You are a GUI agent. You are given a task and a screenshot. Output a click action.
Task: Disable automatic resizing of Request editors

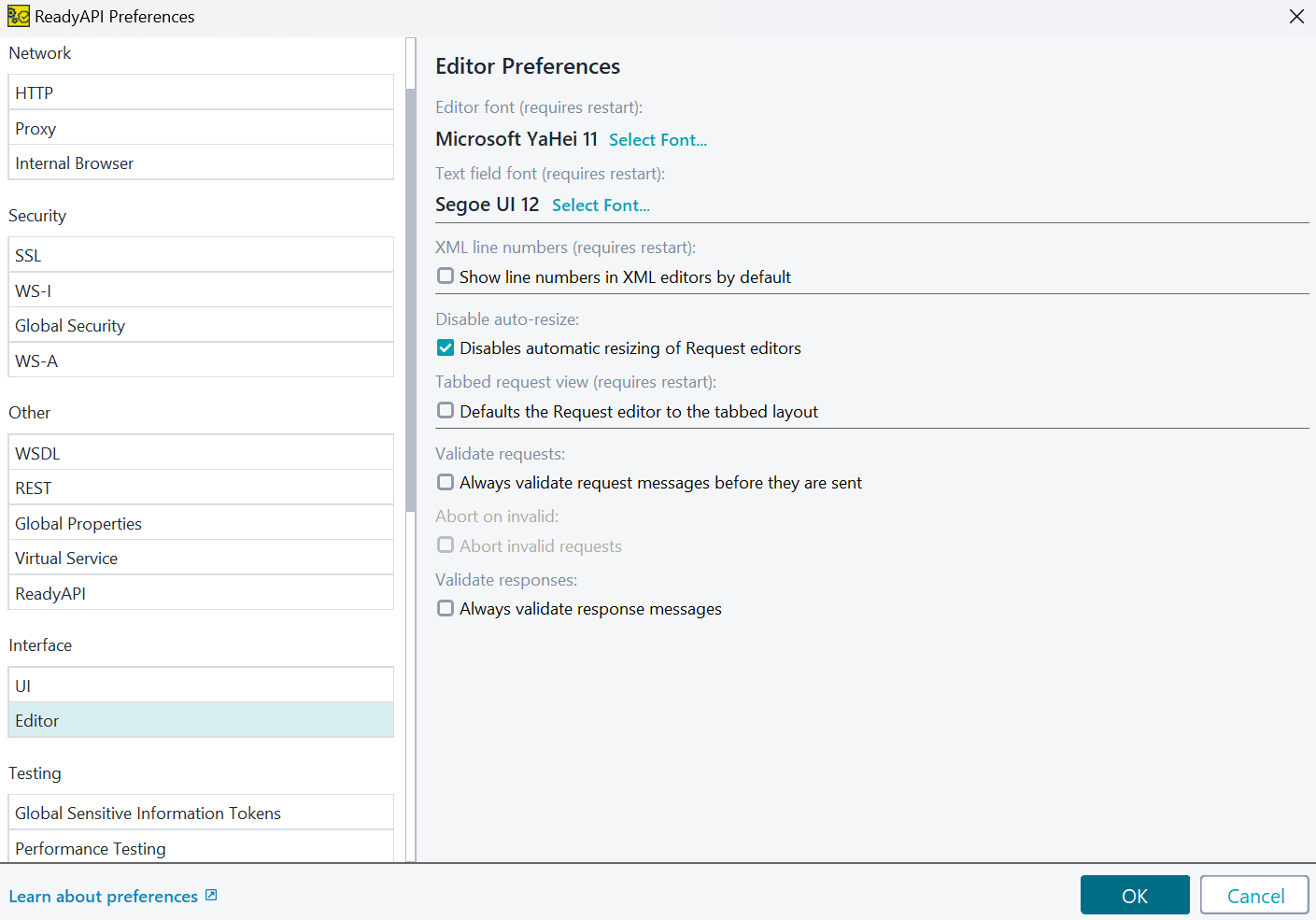pyautogui.click(x=445, y=347)
